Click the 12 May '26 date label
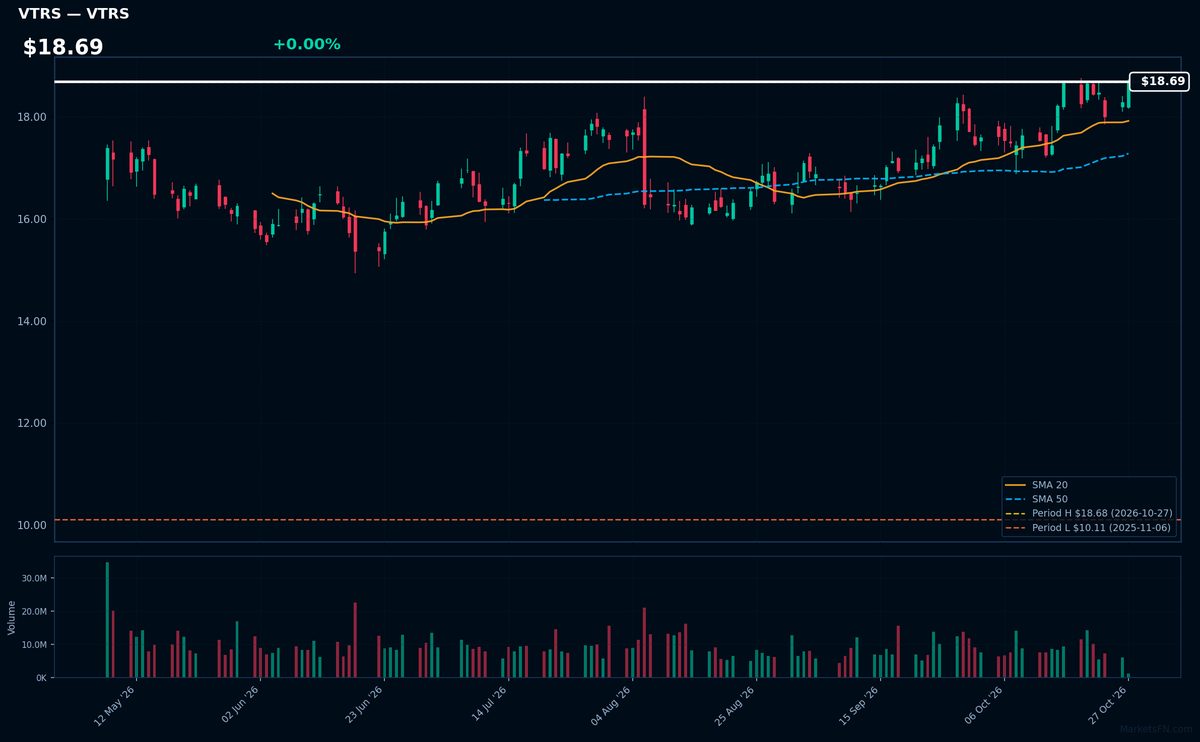This screenshot has height=742, width=1200. point(115,706)
